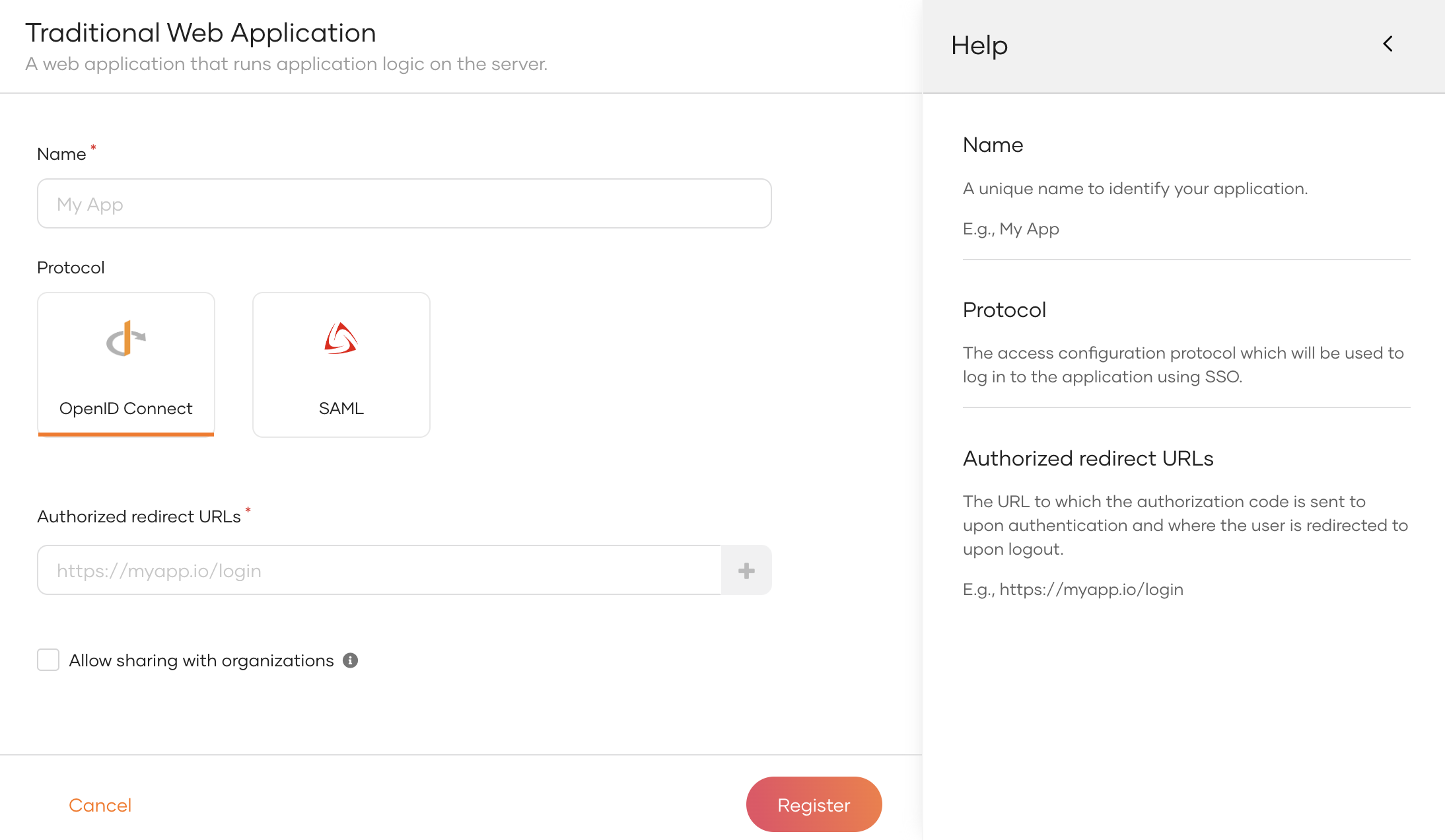Open the info tooltip for organization sharing
The image size is (1445, 840).
coord(351,660)
